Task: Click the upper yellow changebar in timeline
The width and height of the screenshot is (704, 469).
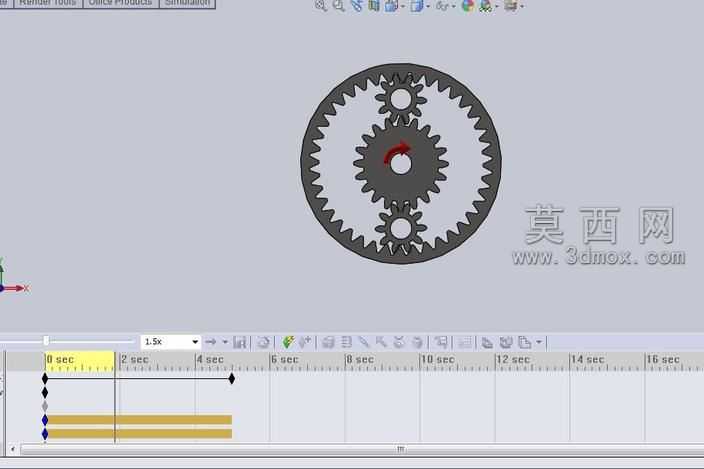Action: tap(140, 420)
